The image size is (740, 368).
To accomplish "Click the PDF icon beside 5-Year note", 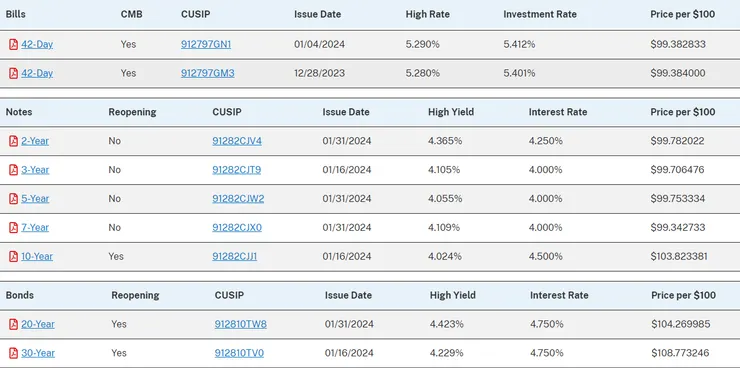I will (x=13, y=199).
